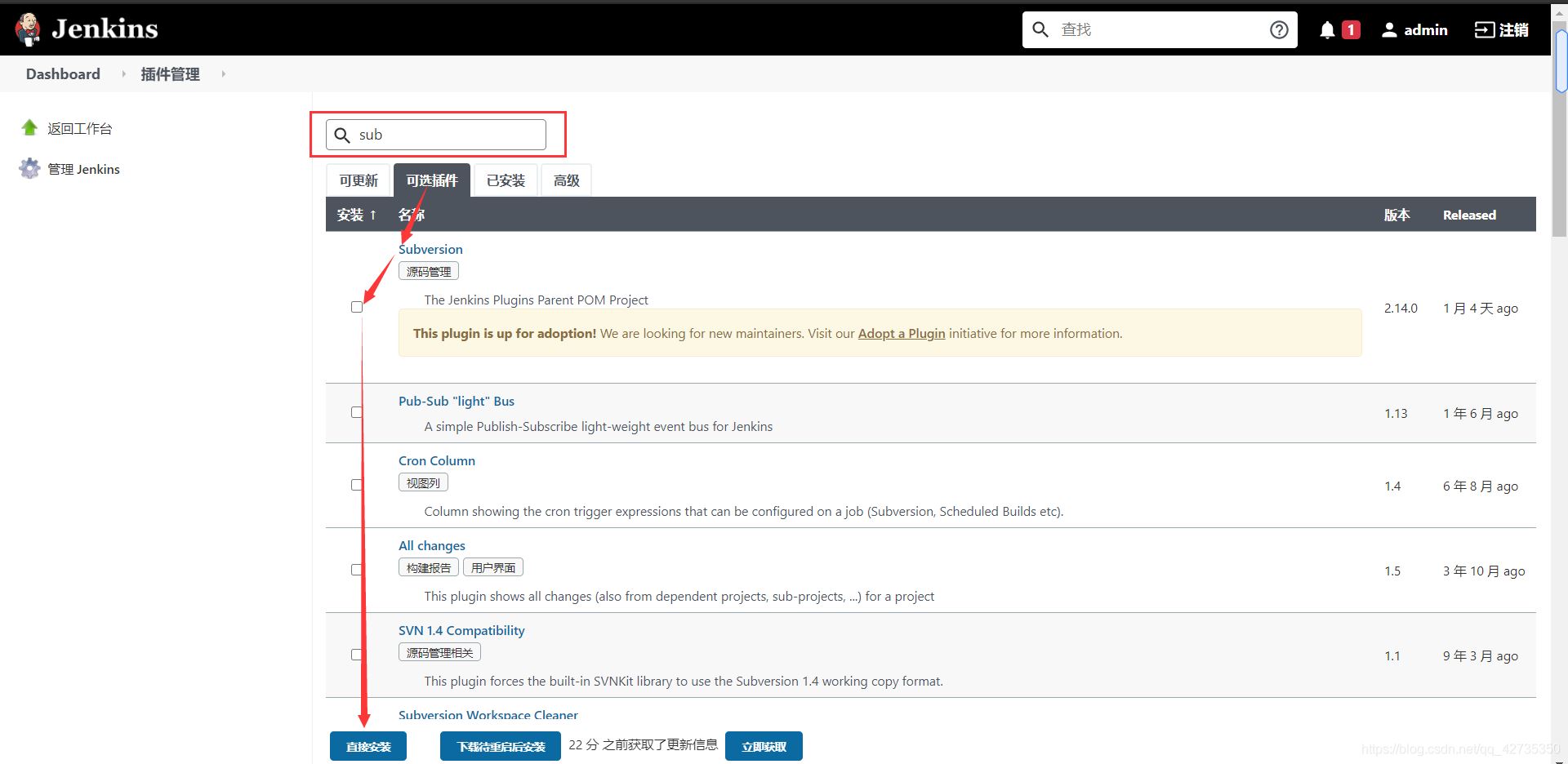Screen dimensions: 1568x764
Task: Sort by the 名称 column header
Action: 412,215
